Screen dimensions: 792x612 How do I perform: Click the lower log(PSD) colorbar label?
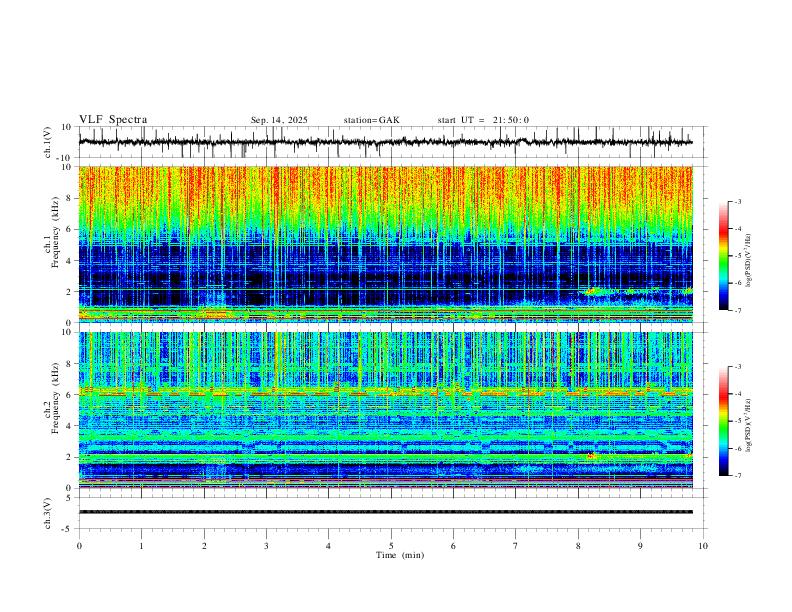748,425
